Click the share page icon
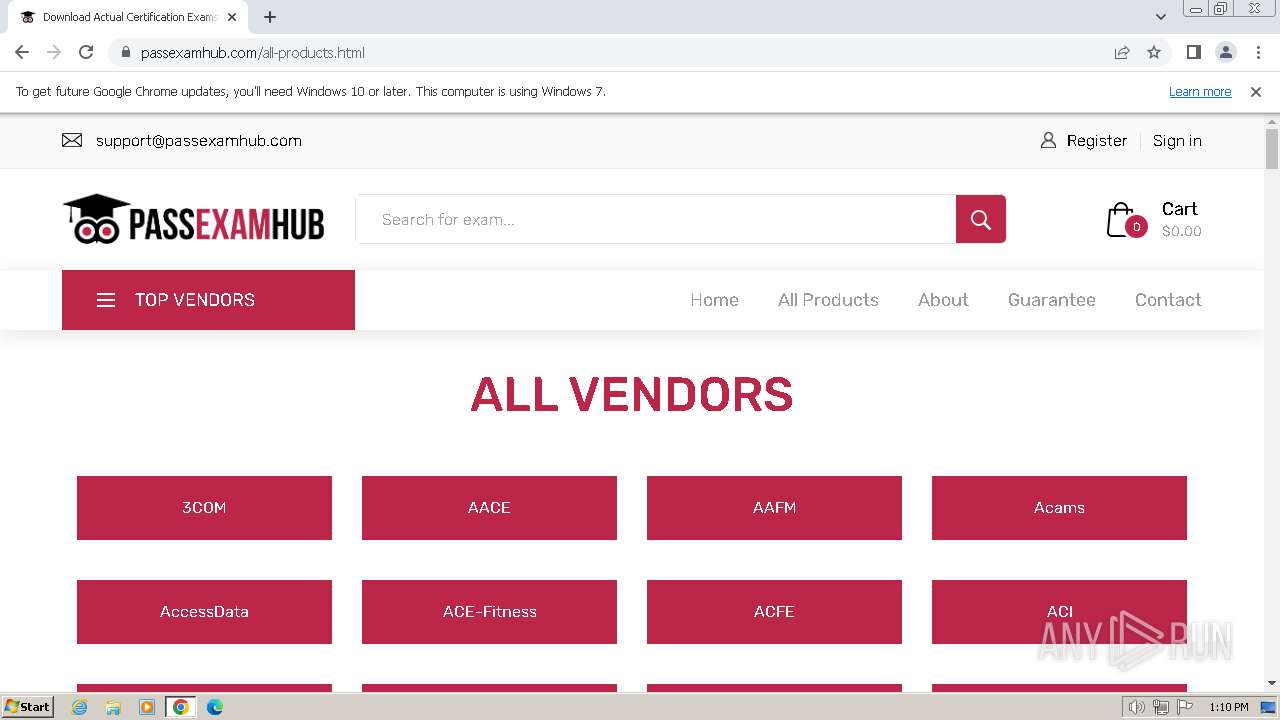 (1122, 52)
